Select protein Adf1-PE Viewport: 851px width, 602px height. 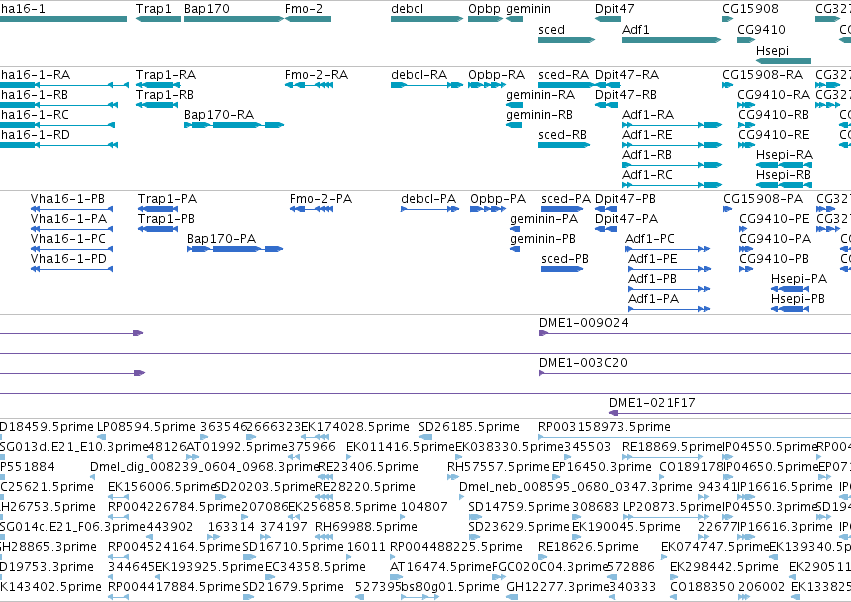pyautogui.click(x=669, y=269)
